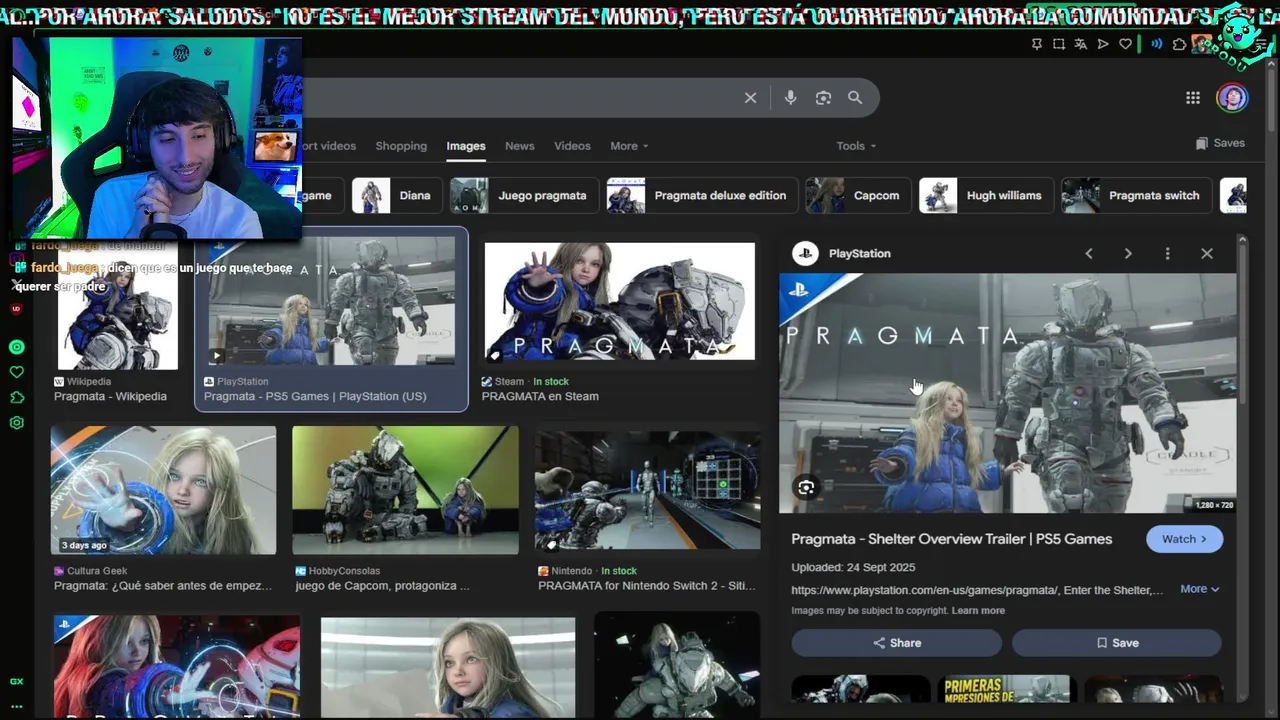Screen dimensions: 1280x720
Task: Open Pragmata PS5 Games PlayStation result
Action: (x=315, y=396)
